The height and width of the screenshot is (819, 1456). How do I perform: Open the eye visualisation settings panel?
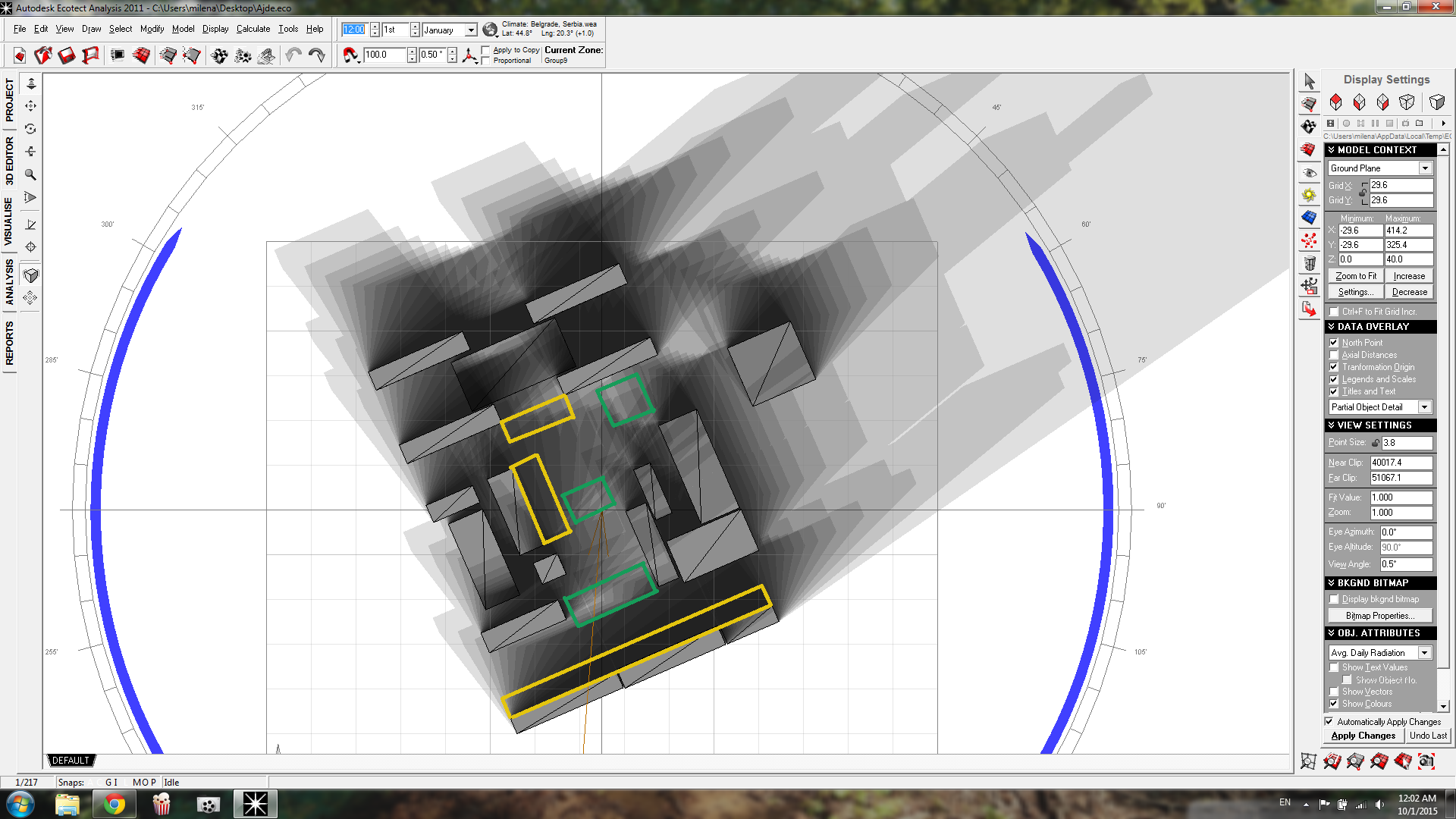tap(1310, 173)
